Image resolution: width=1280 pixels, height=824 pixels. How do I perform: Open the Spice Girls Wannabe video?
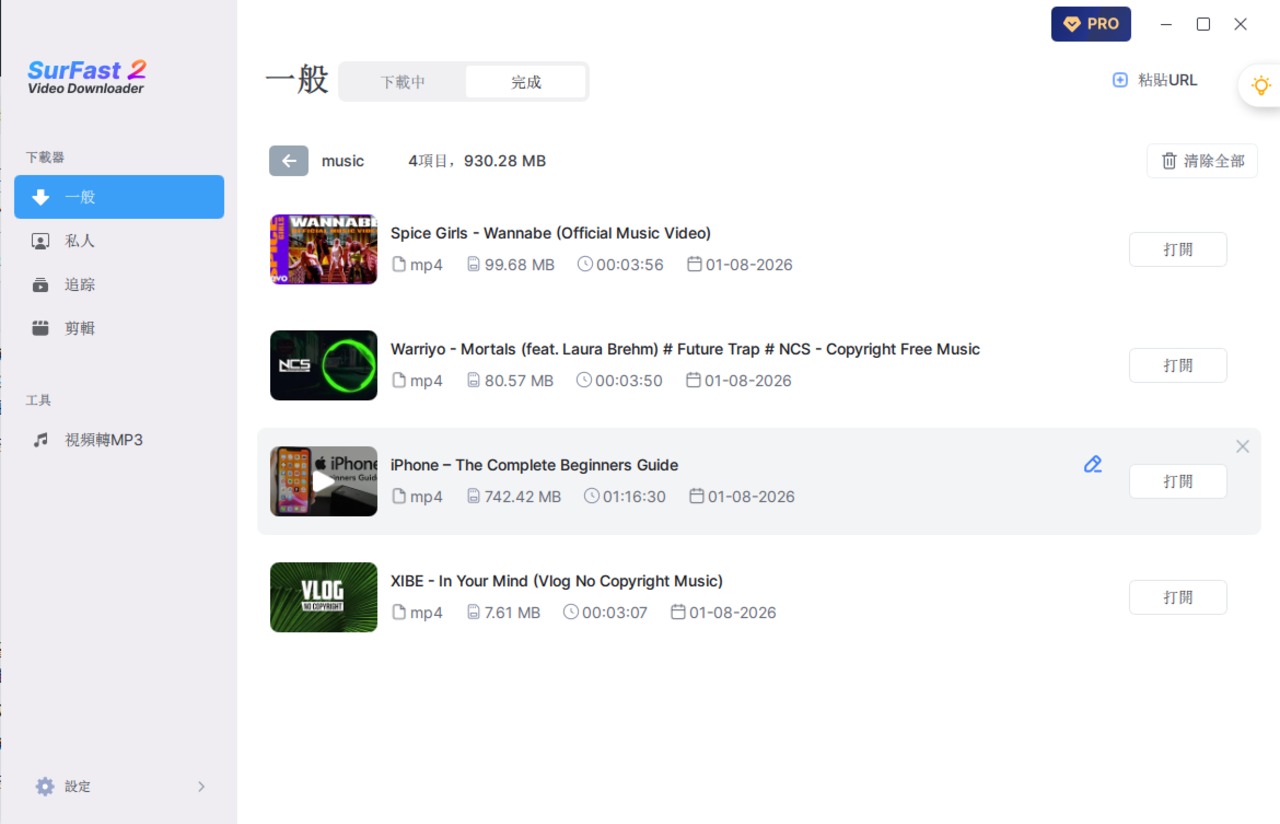pos(1177,250)
